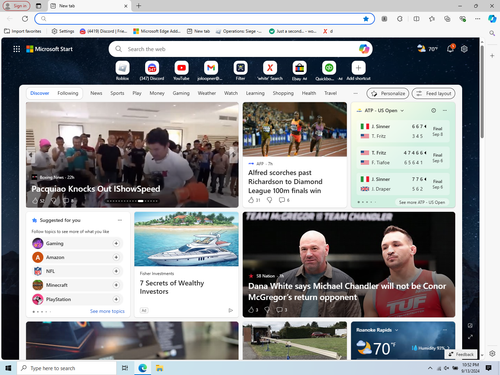
Task: Open the 7 Secrets of Wealthy Investors ad
Action: [x=172, y=287]
